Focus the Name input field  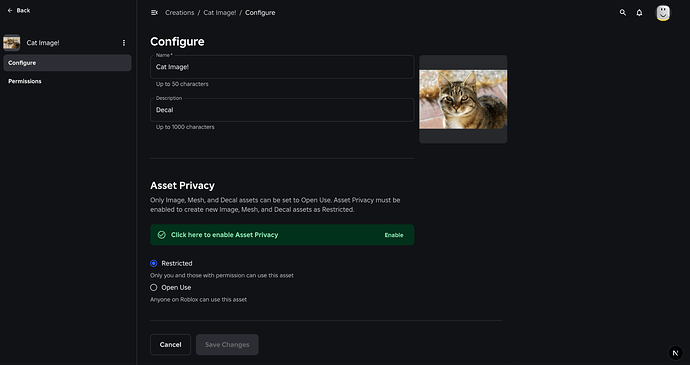click(282, 67)
